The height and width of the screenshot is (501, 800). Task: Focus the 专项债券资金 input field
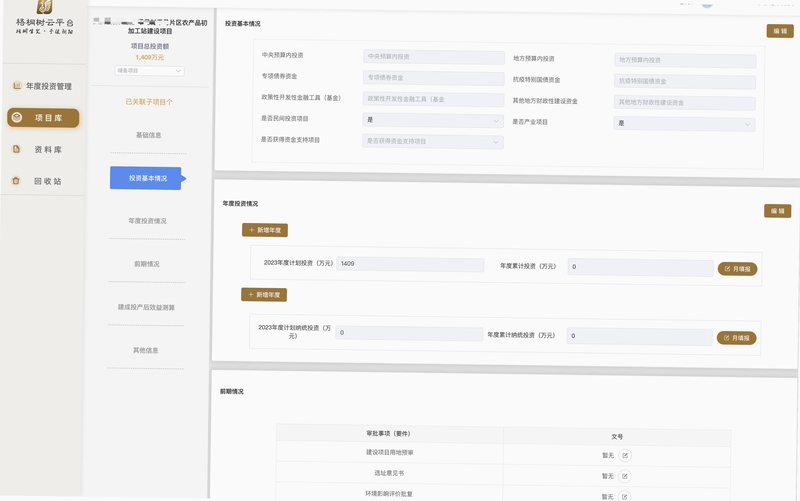[x=434, y=78]
